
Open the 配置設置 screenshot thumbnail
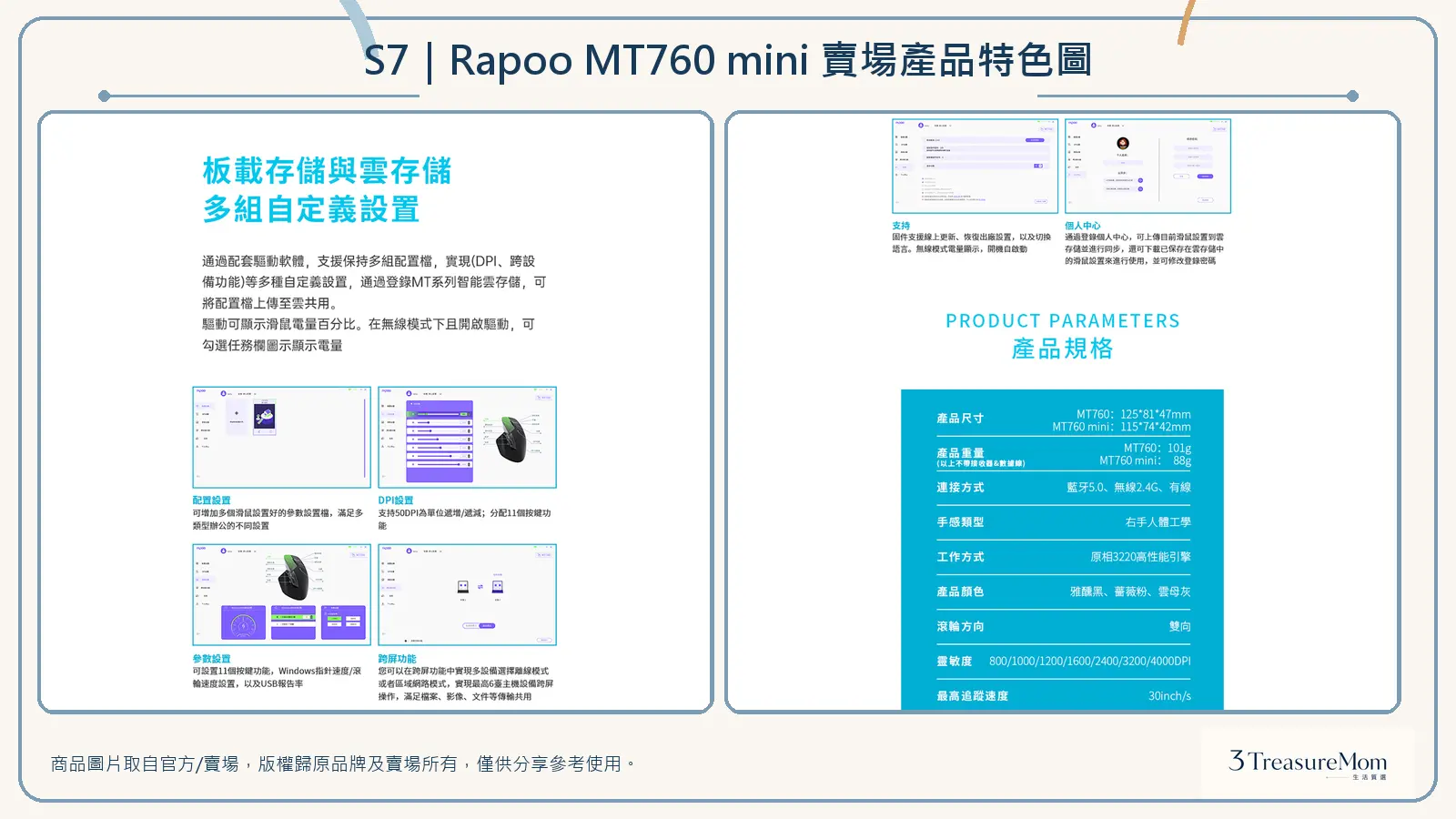click(x=281, y=437)
